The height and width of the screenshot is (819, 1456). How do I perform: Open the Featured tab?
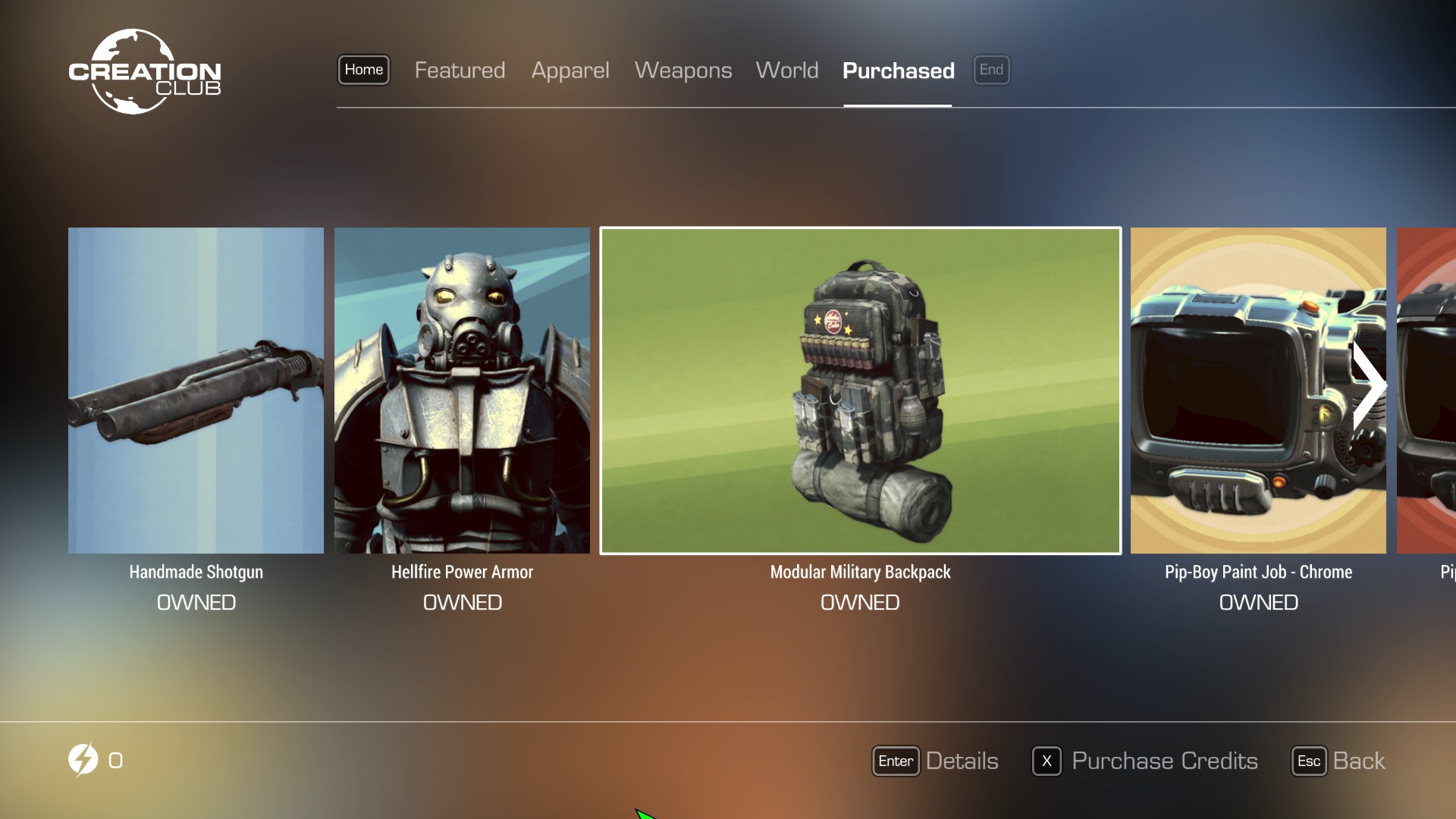tap(460, 71)
